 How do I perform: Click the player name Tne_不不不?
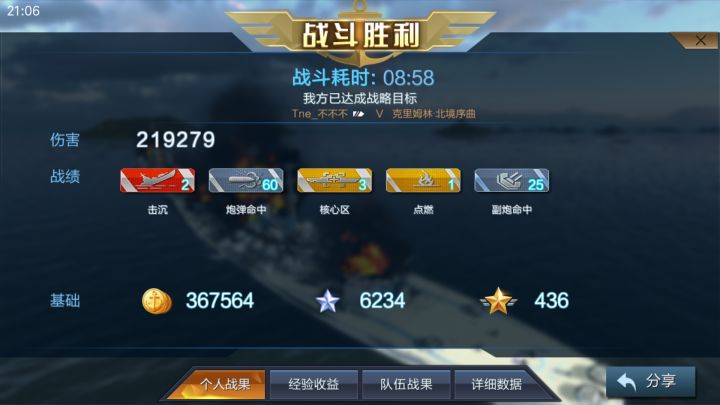[x=320, y=113]
